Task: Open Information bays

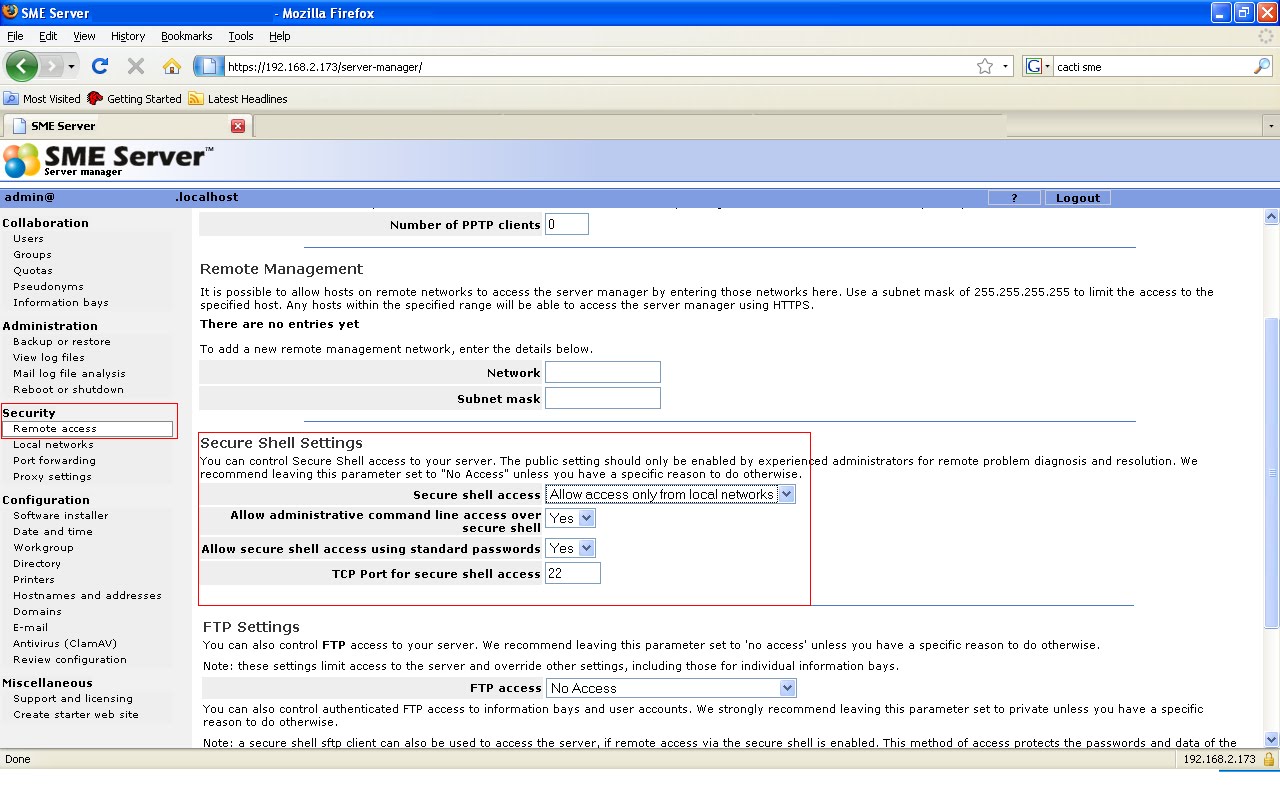Action: [x=61, y=303]
